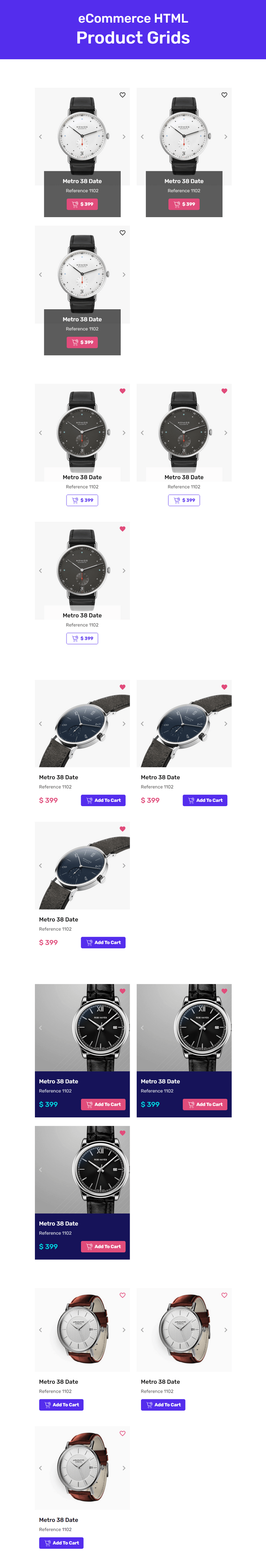Unfavorite the second dark-gray-dial watch via heart

pos(224,391)
